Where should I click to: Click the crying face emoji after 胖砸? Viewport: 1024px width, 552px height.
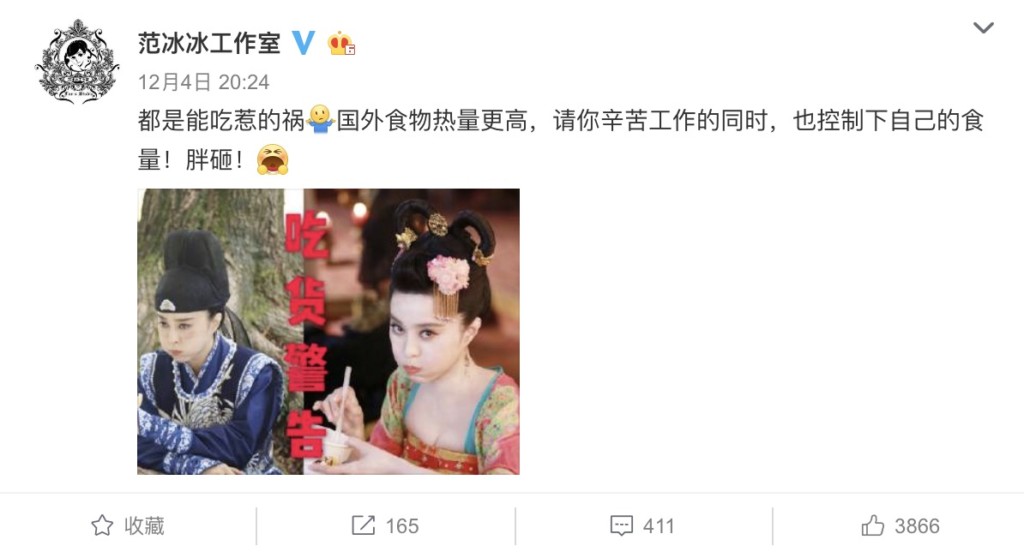(x=272, y=160)
